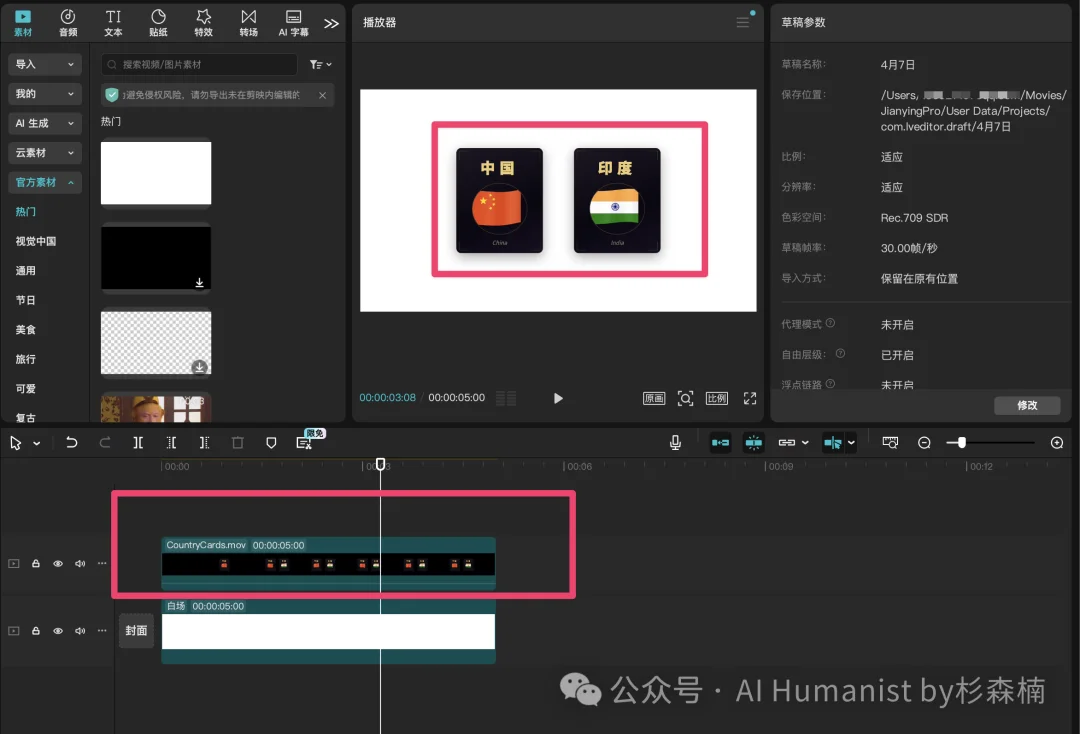Click the AI字幕 captions icon
1080x734 pixels.
(x=293, y=22)
